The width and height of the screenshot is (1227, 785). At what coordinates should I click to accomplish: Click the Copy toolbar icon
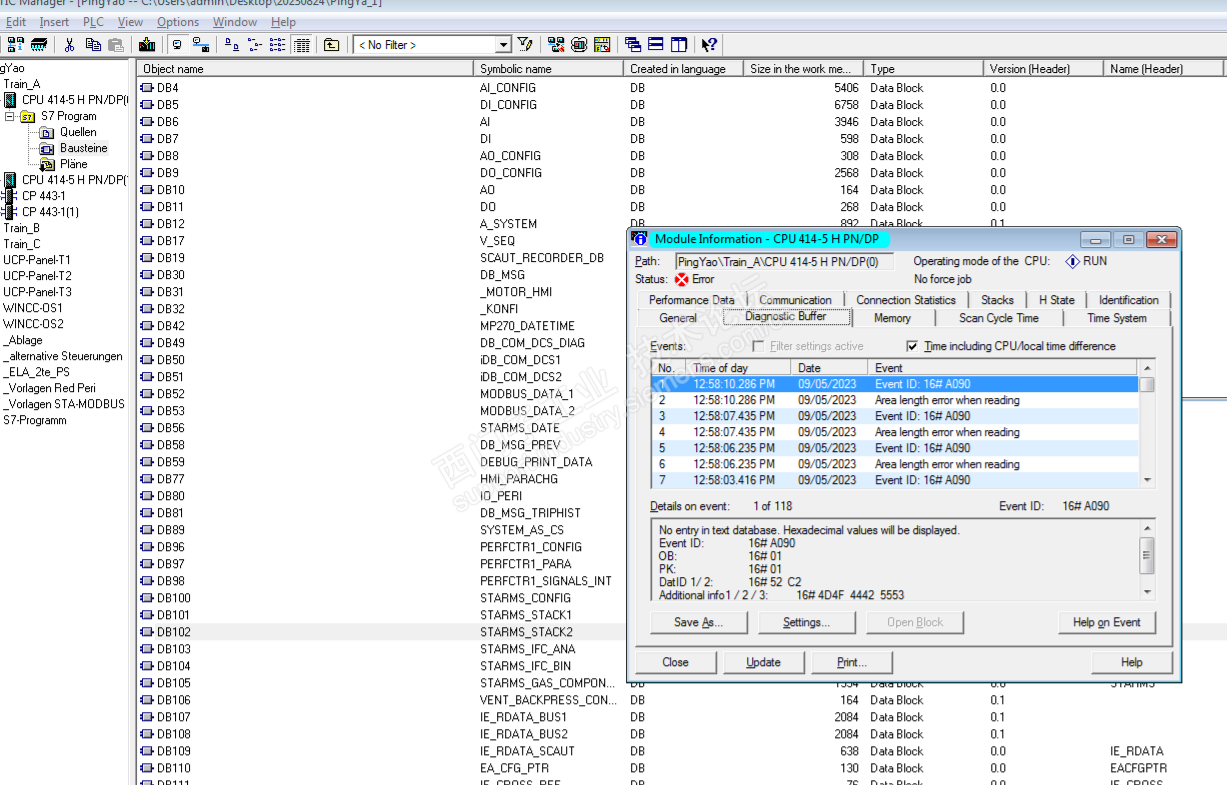pyautogui.click(x=93, y=45)
